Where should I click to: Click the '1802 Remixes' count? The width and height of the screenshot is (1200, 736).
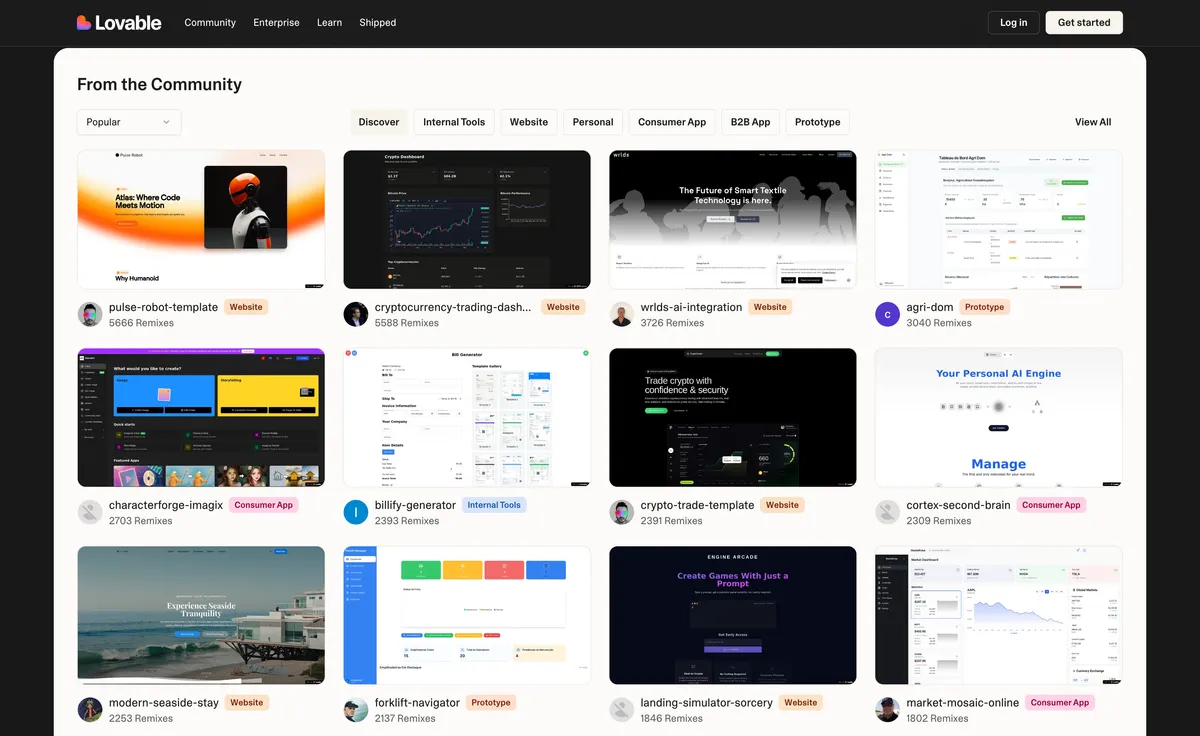pos(938,719)
